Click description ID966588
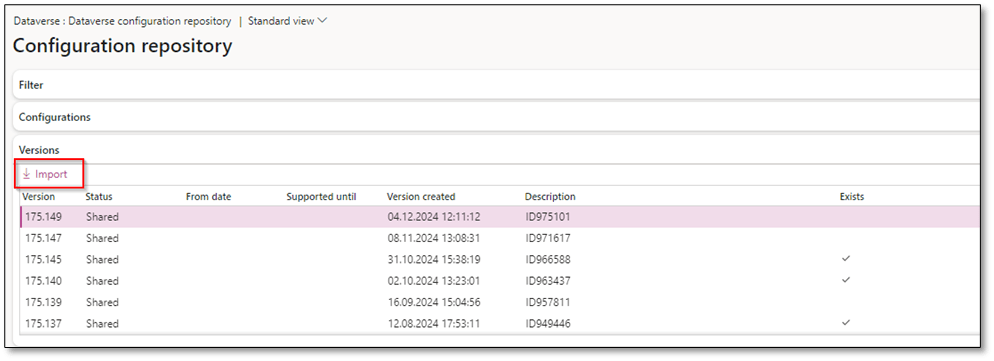This screenshot has width=994, height=361. tap(548, 259)
